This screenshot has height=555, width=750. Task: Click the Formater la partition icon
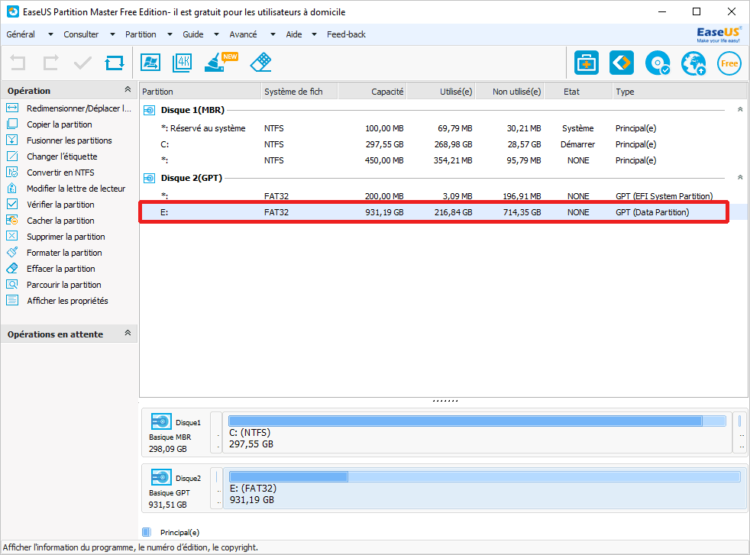tap(12, 253)
